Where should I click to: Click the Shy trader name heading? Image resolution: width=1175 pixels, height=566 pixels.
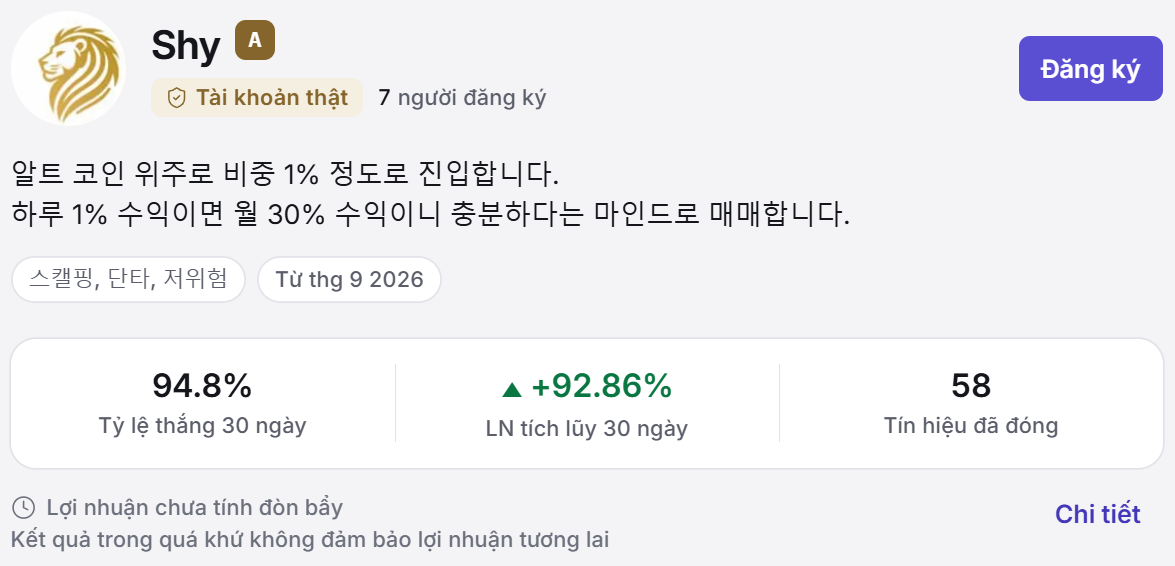tap(186, 46)
